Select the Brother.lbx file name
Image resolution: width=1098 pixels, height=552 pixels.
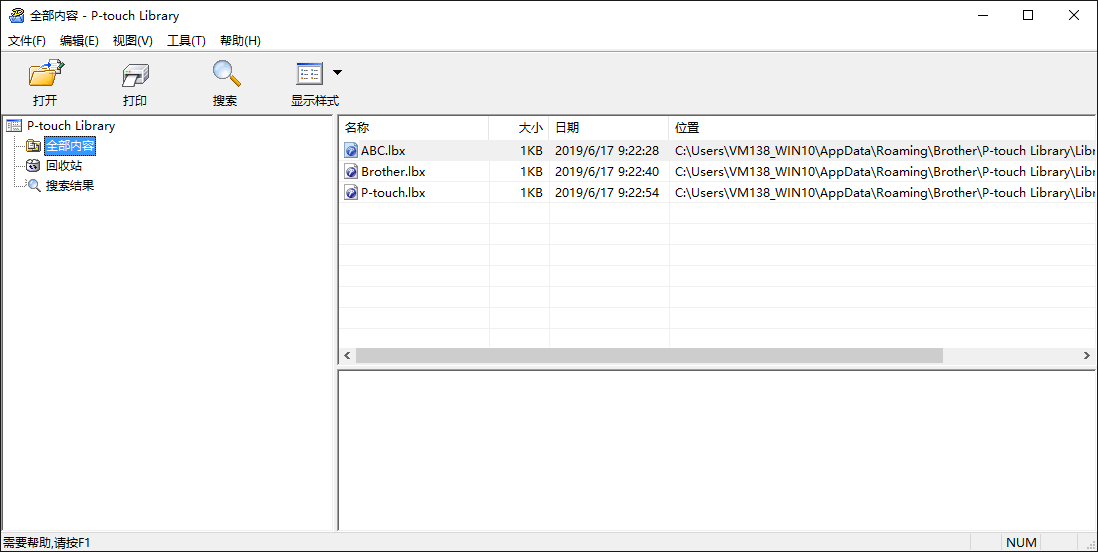point(393,172)
